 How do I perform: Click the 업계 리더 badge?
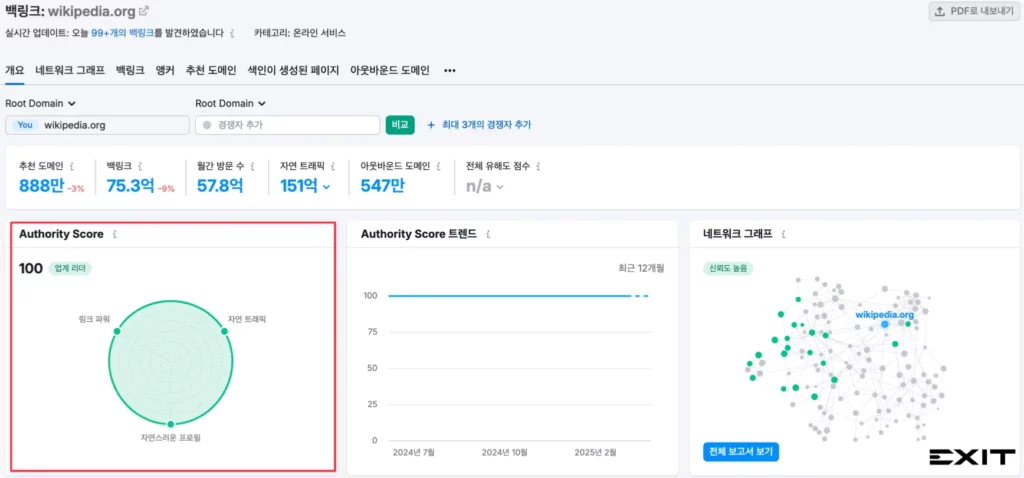tap(70, 268)
